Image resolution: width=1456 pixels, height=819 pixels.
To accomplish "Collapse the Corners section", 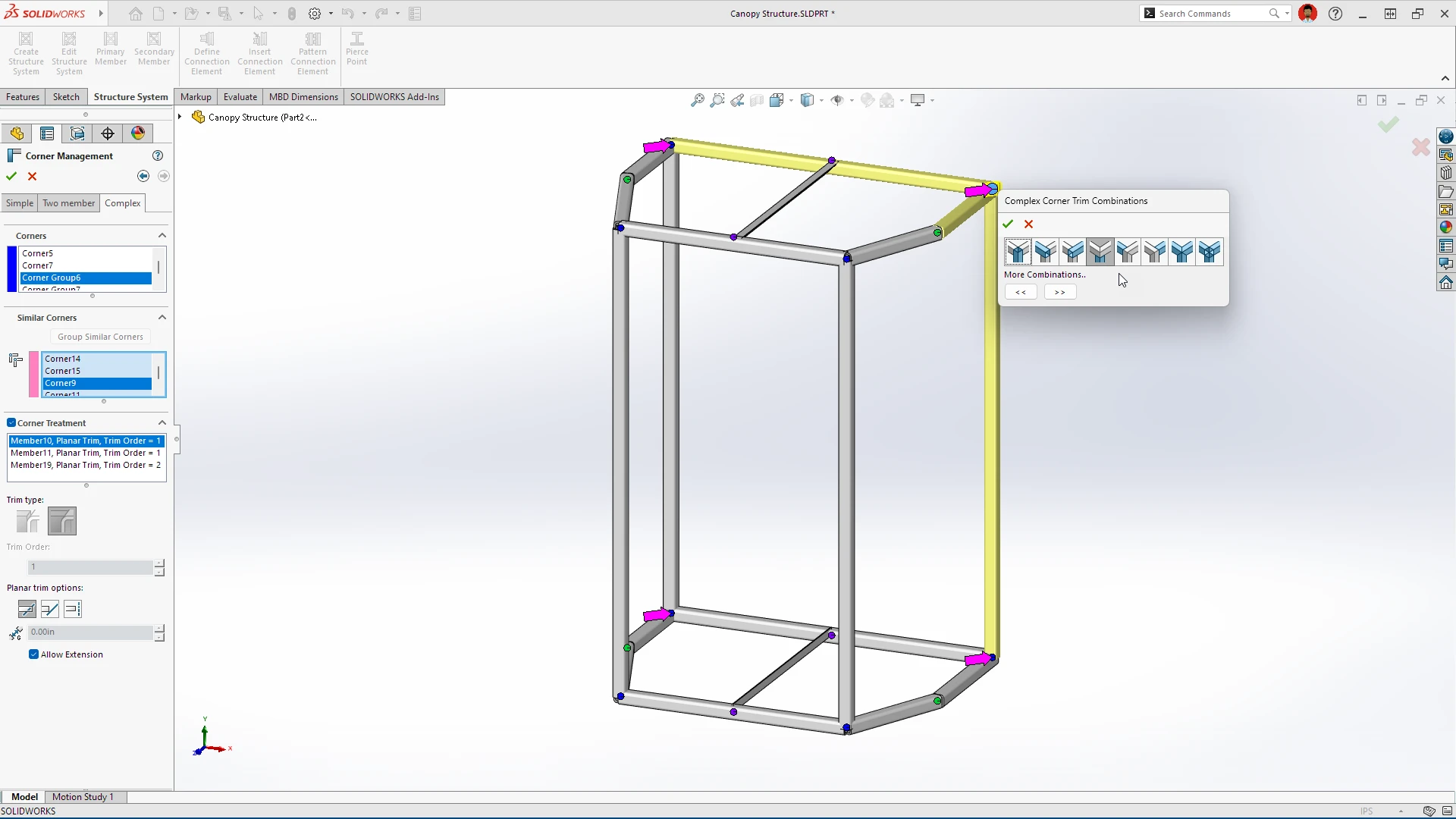I will (x=162, y=236).
